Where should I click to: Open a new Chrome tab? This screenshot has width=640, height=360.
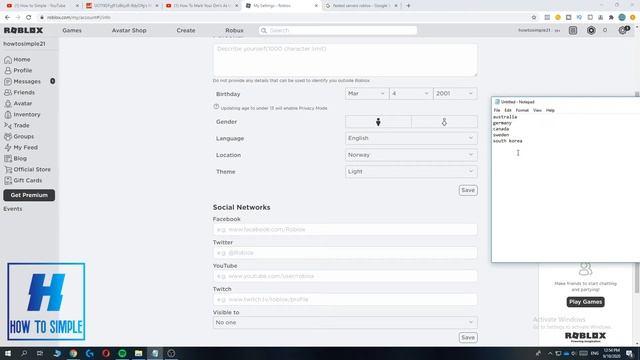click(409, 6)
